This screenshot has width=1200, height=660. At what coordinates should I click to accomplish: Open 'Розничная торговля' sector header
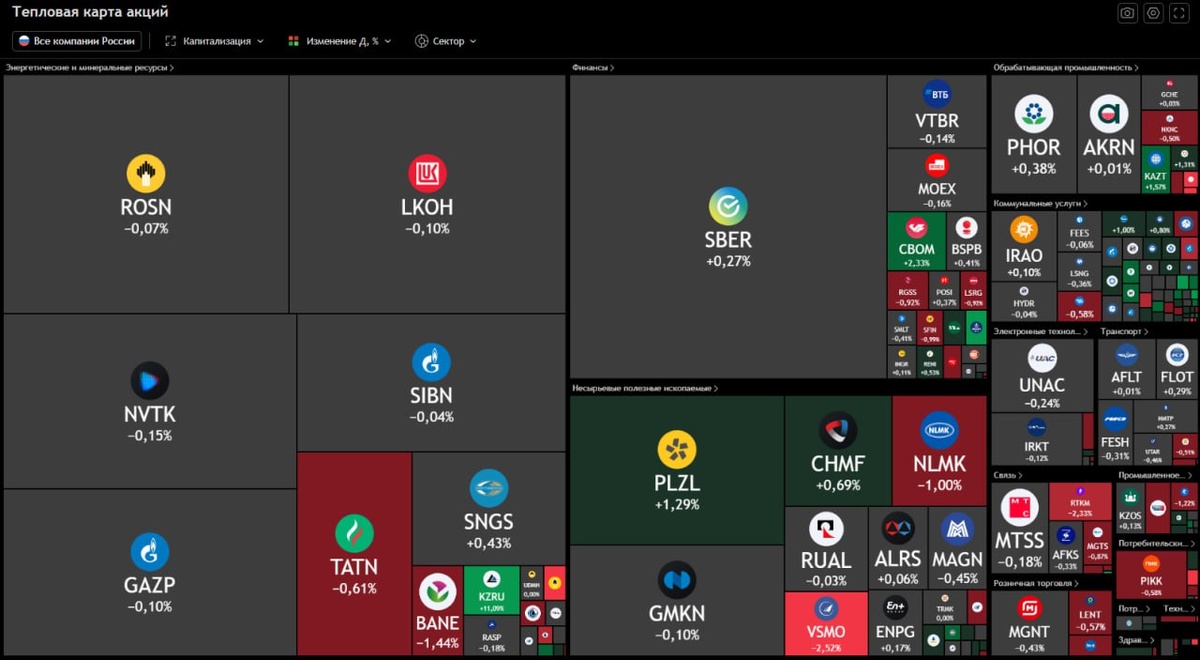tap(1036, 583)
